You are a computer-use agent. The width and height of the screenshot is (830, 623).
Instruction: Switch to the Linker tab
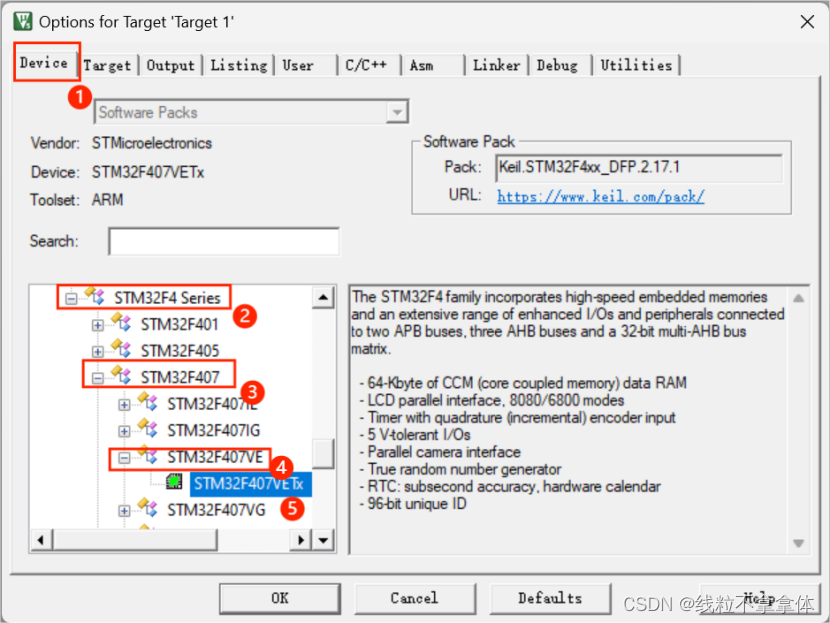point(497,66)
